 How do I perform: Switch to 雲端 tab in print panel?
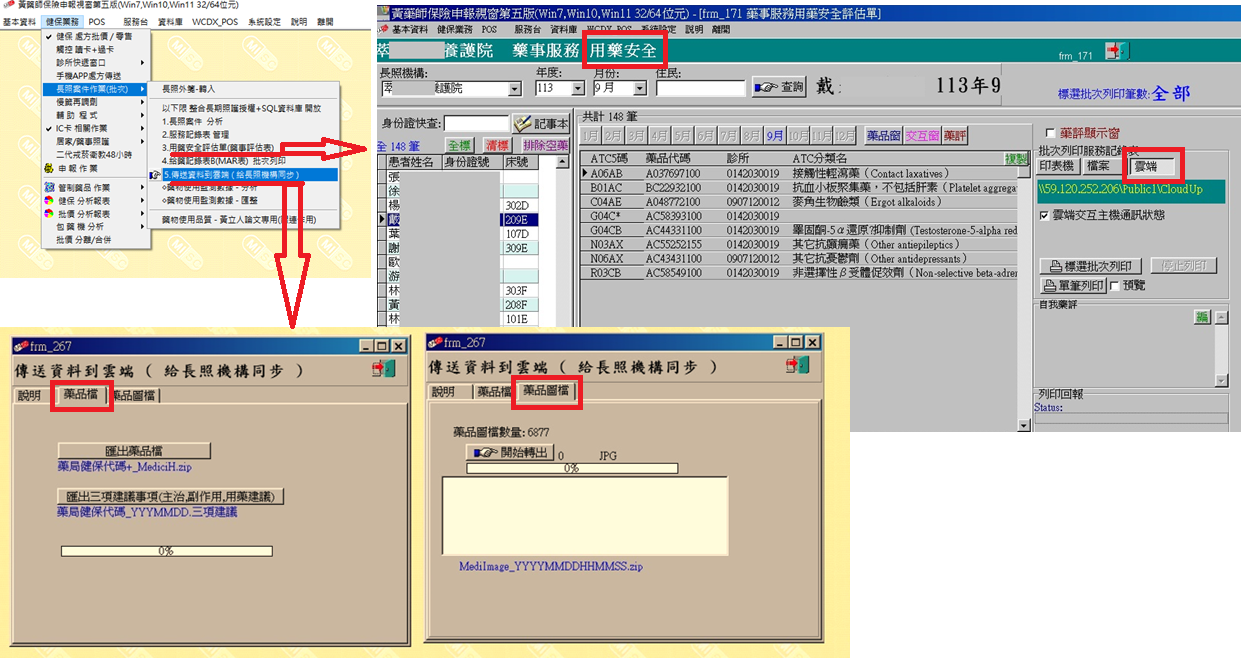pyautogui.click(x=1152, y=166)
